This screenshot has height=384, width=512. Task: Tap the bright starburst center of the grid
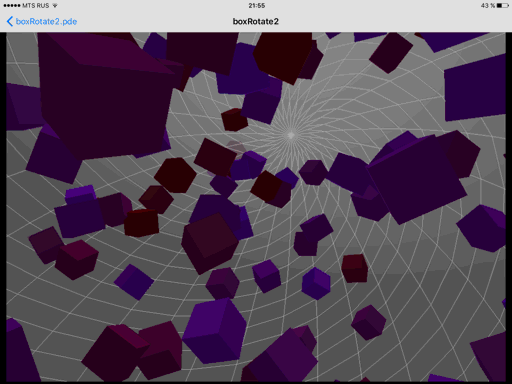pyautogui.click(x=291, y=135)
